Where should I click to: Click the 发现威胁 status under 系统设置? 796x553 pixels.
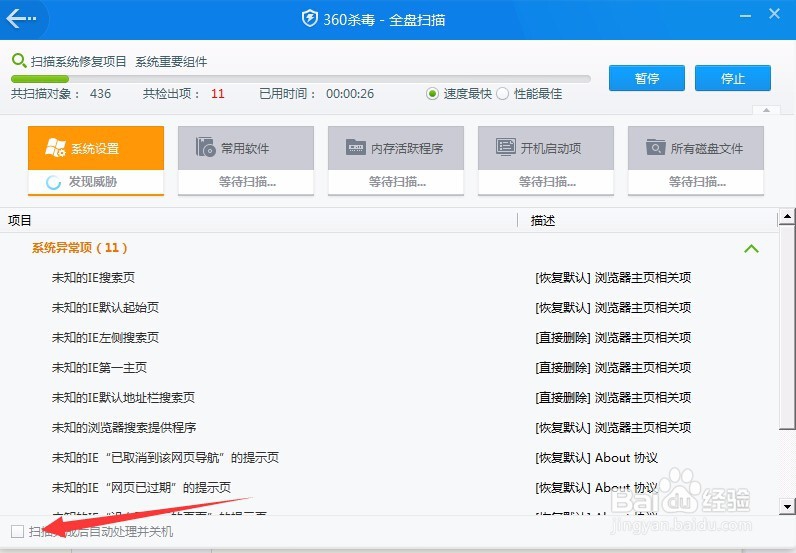(x=93, y=182)
